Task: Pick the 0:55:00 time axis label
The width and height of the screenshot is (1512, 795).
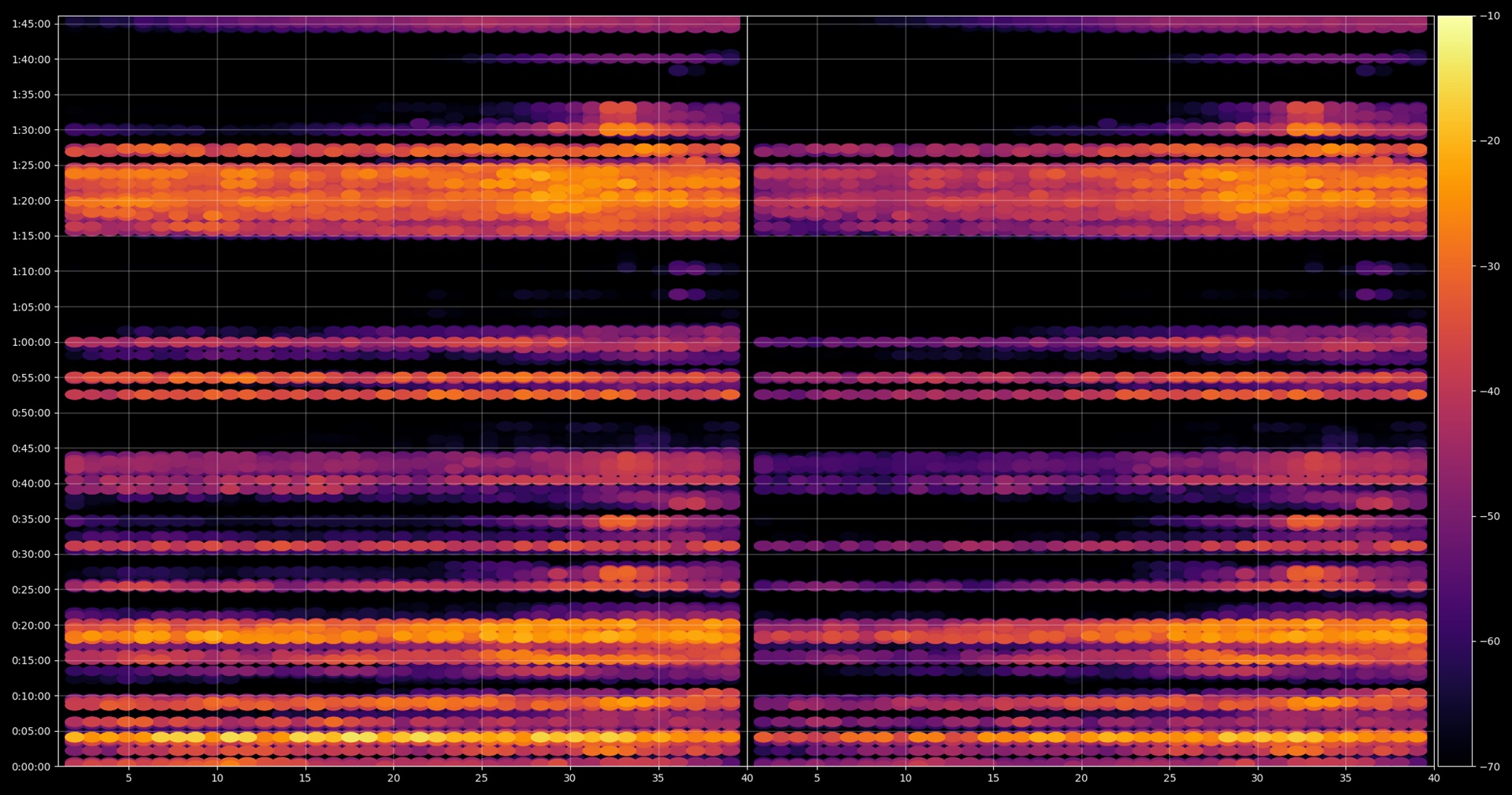Action: 31,377
